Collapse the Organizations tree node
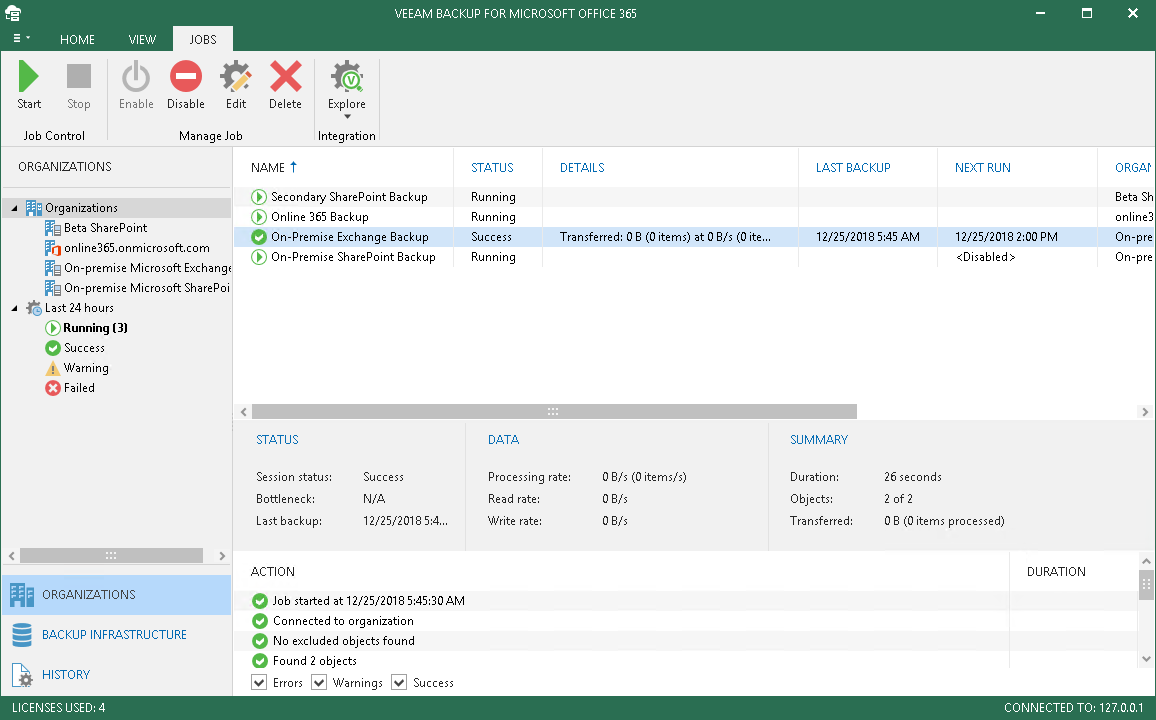Screen dimensions: 1156x720 pos(14,209)
